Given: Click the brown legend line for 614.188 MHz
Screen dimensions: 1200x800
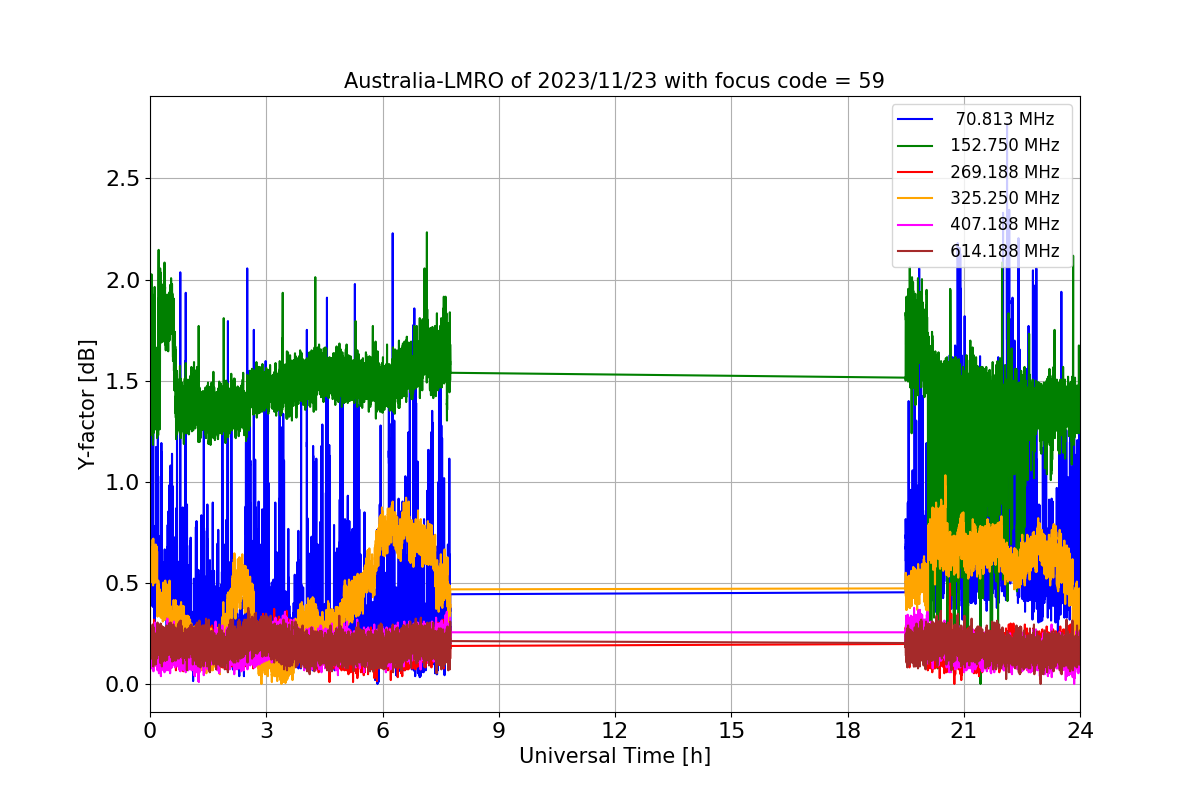Looking at the screenshot, I should click(916, 251).
